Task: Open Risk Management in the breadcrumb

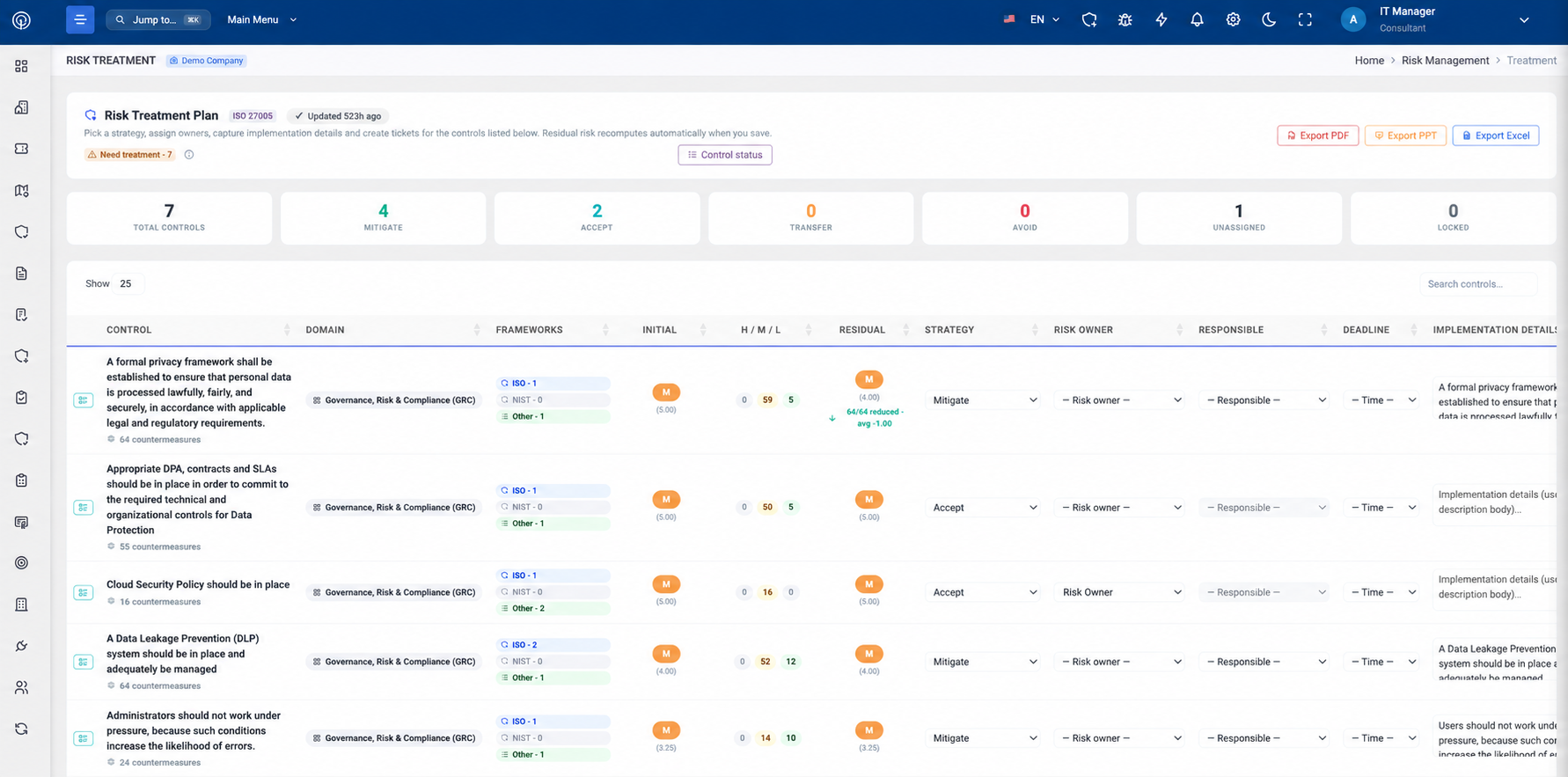Action: coord(1445,61)
